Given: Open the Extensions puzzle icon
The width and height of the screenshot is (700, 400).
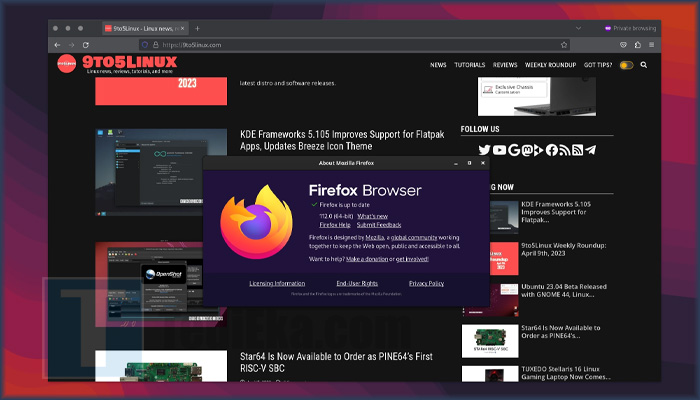Looking at the screenshot, I should click(638, 45).
